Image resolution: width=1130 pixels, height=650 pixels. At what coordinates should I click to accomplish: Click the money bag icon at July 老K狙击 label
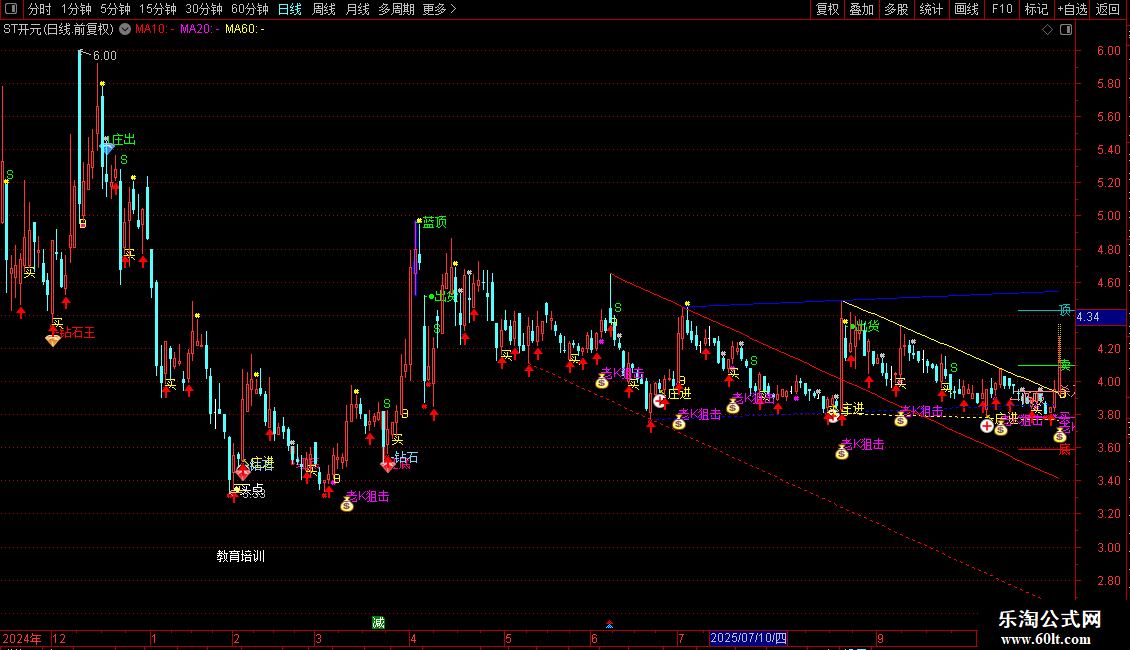pyautogui.click(x=679, y=423)
